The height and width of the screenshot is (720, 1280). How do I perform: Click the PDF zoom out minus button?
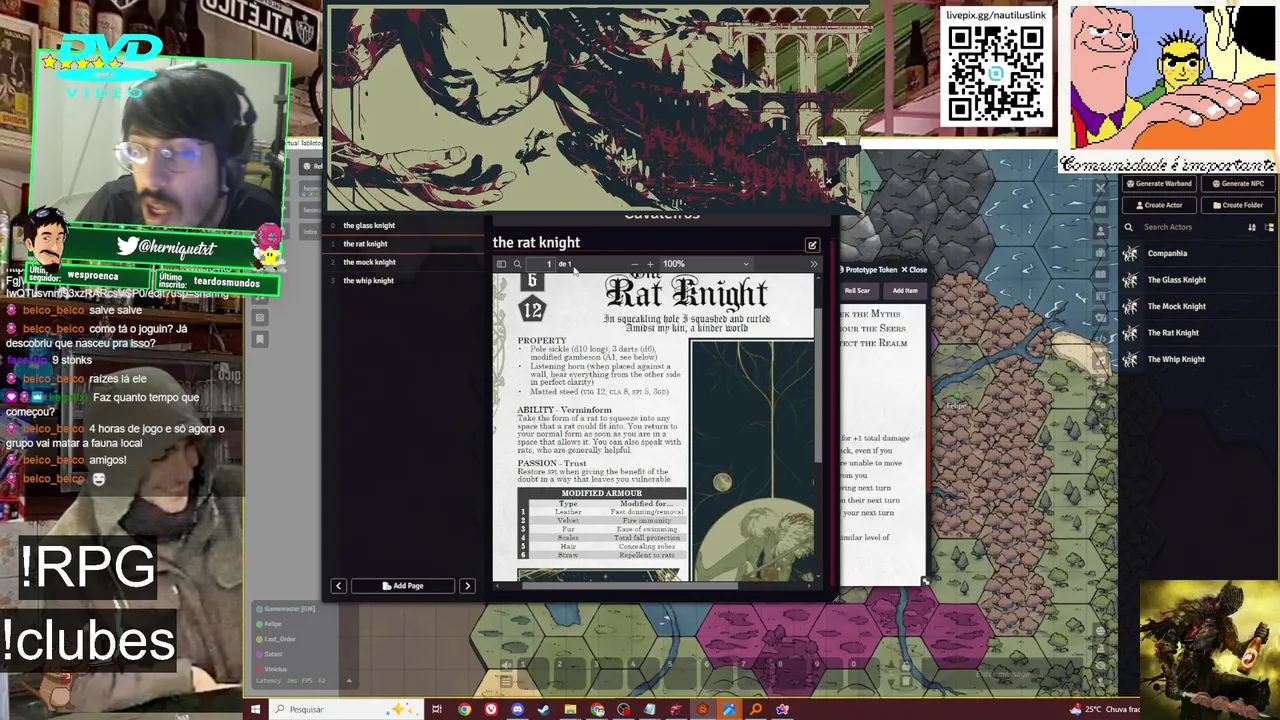tap(634, 264)
